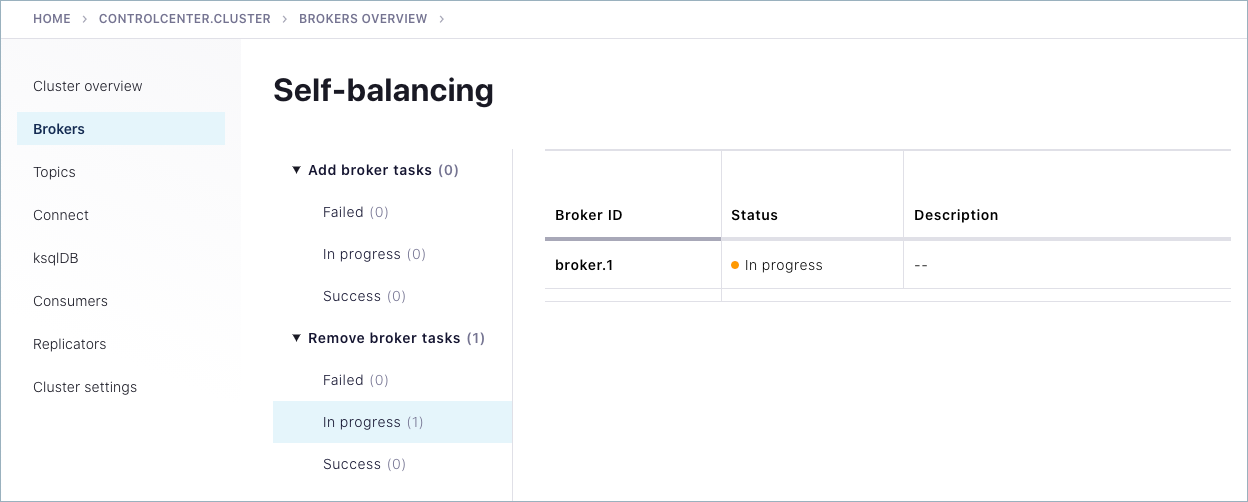Viewport: 1248px width, 502px height.
Task: Open Cluster overview in sidebar
Action: tap(88, 86)
